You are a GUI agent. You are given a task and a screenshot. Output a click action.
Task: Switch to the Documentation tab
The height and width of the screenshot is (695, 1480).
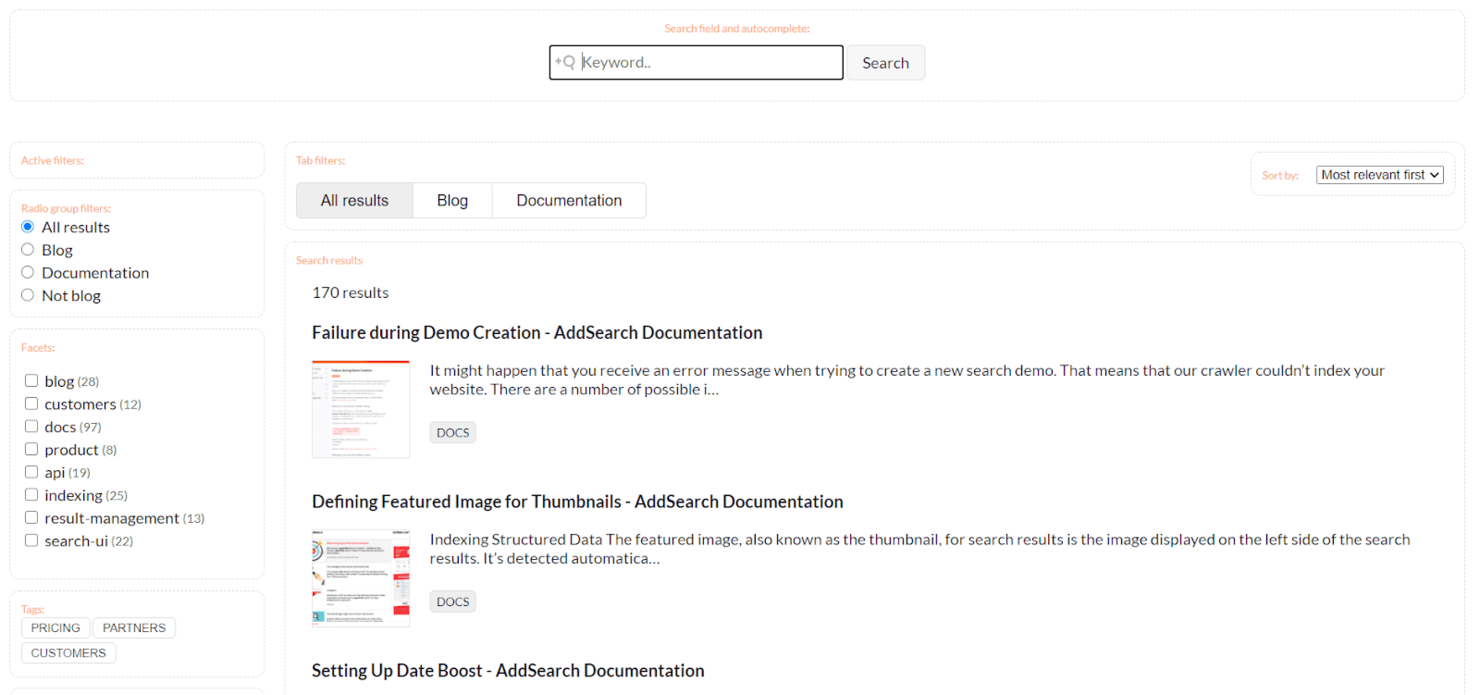pos(569,200)
